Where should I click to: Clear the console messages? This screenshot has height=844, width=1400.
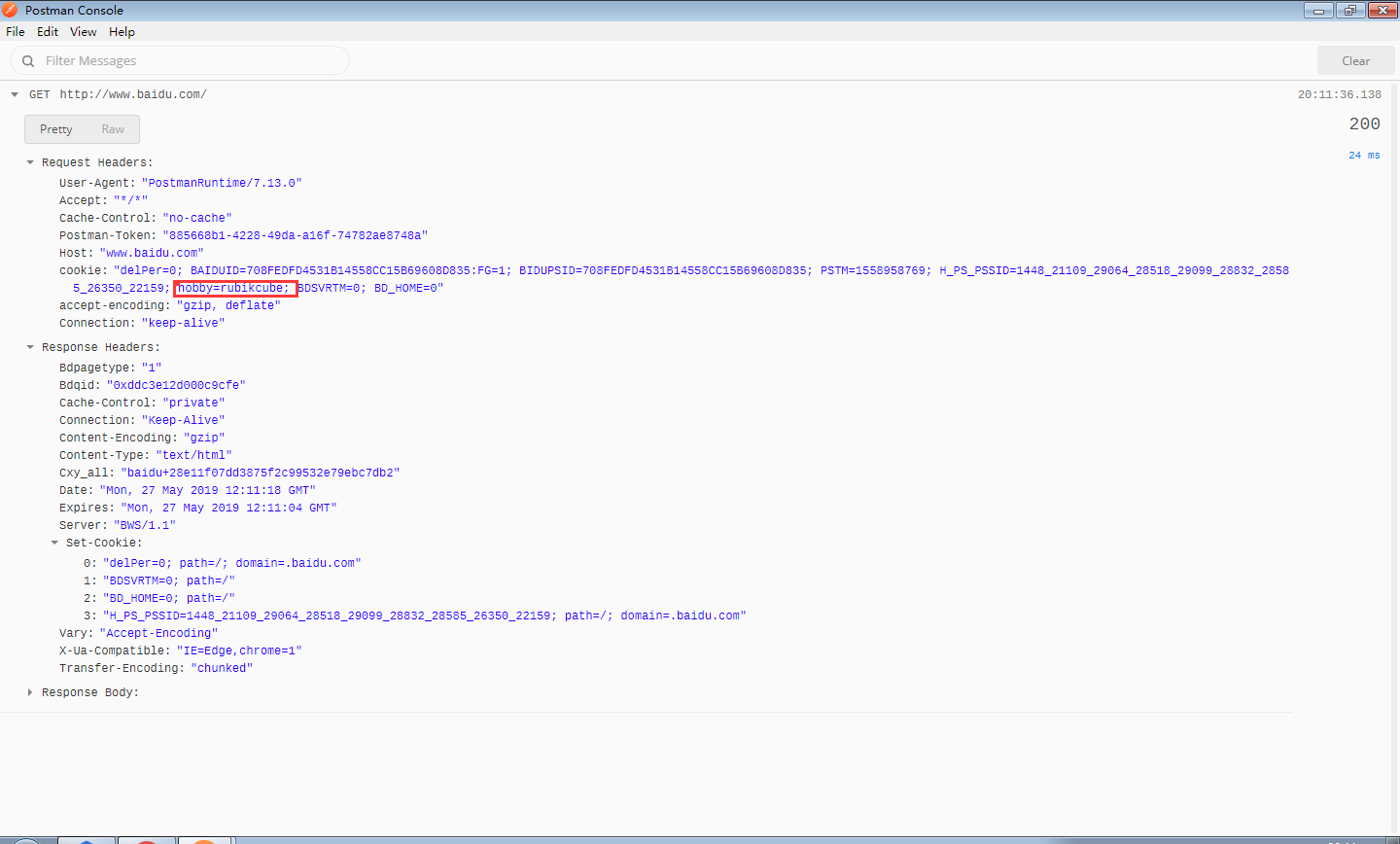point(1355,60)
